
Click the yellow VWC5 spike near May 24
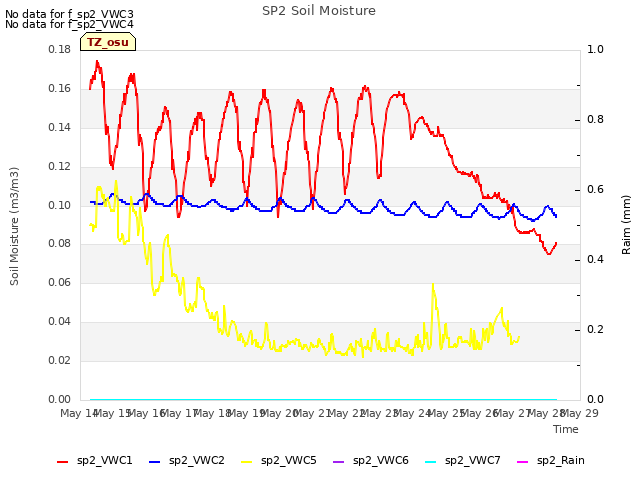[x=433, y=286]
